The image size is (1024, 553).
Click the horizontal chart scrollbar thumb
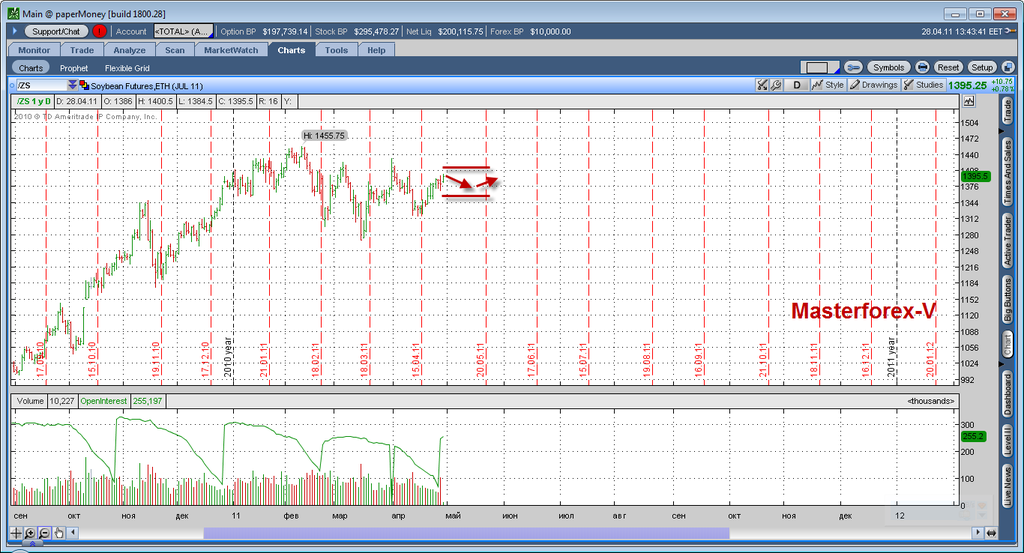click(x=466, y=533)
